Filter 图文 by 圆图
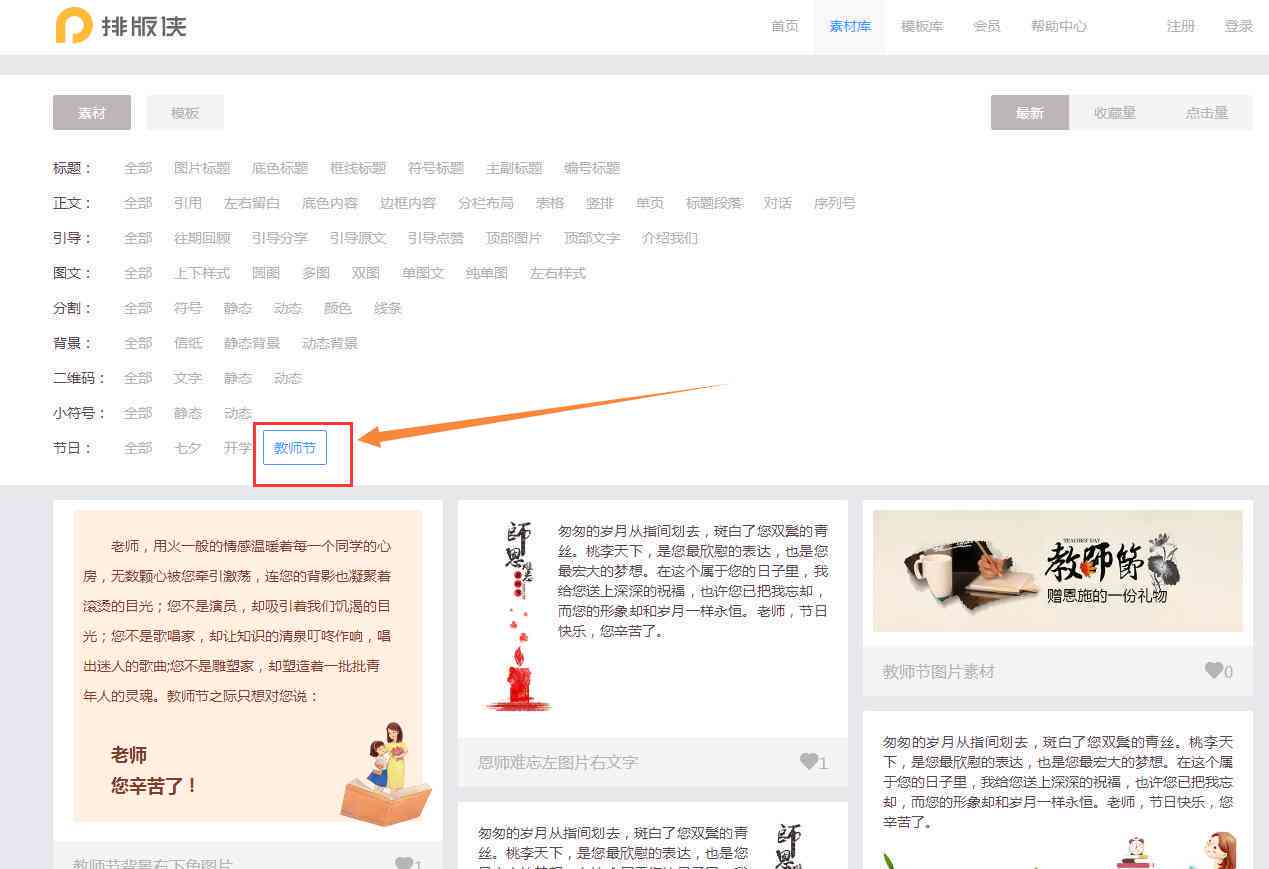Viewport: 1269px width, 869px height. click(266, 273)
